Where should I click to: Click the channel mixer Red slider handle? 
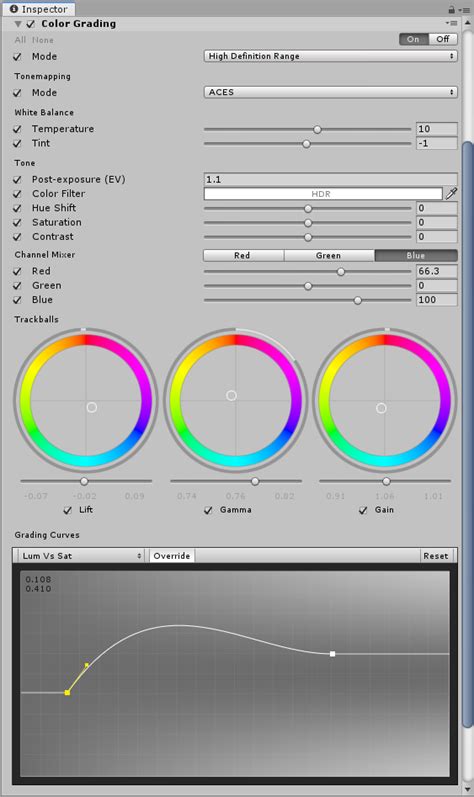(341, 272)
